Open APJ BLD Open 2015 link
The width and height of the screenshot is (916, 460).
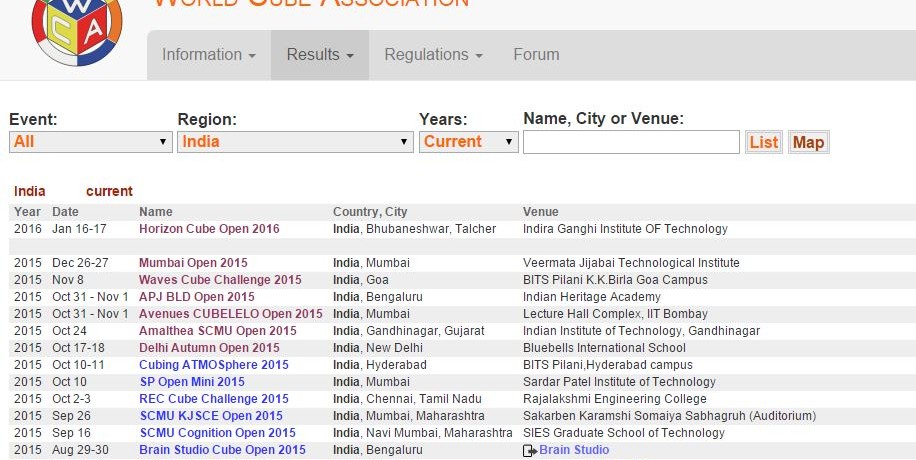point(197,297)
